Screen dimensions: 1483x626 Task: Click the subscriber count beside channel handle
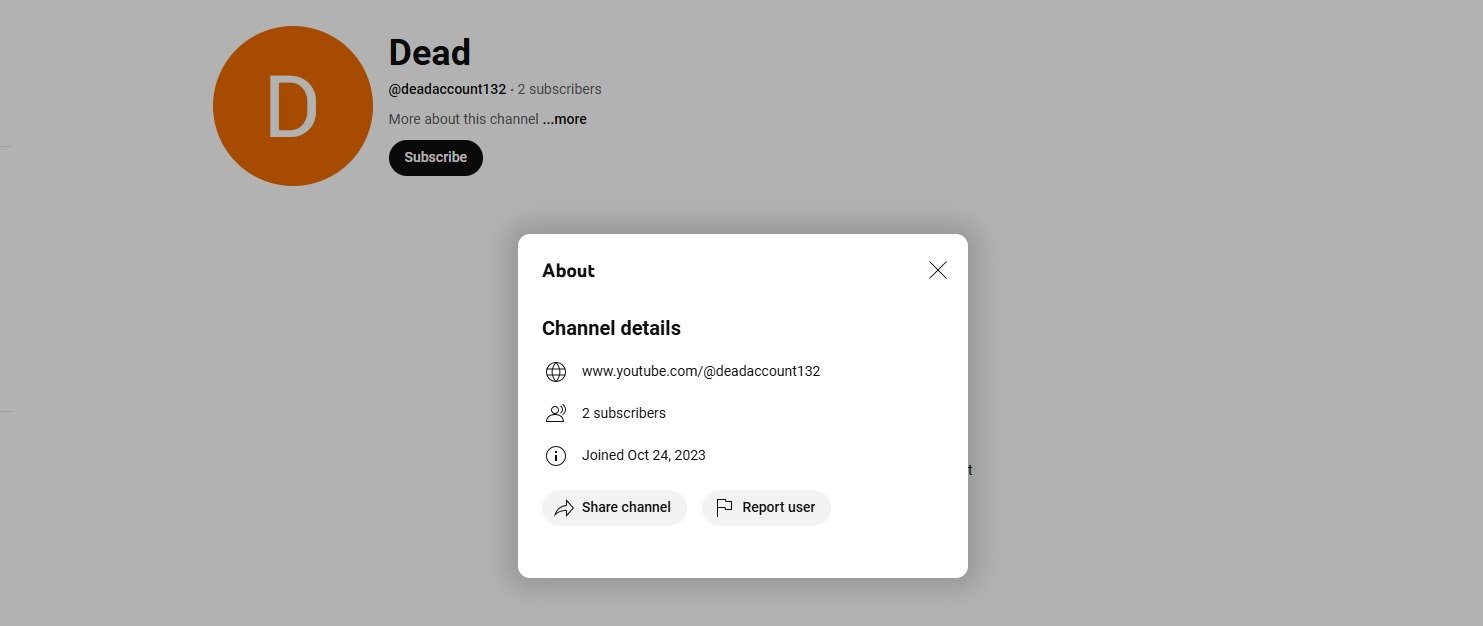[559, 89]
